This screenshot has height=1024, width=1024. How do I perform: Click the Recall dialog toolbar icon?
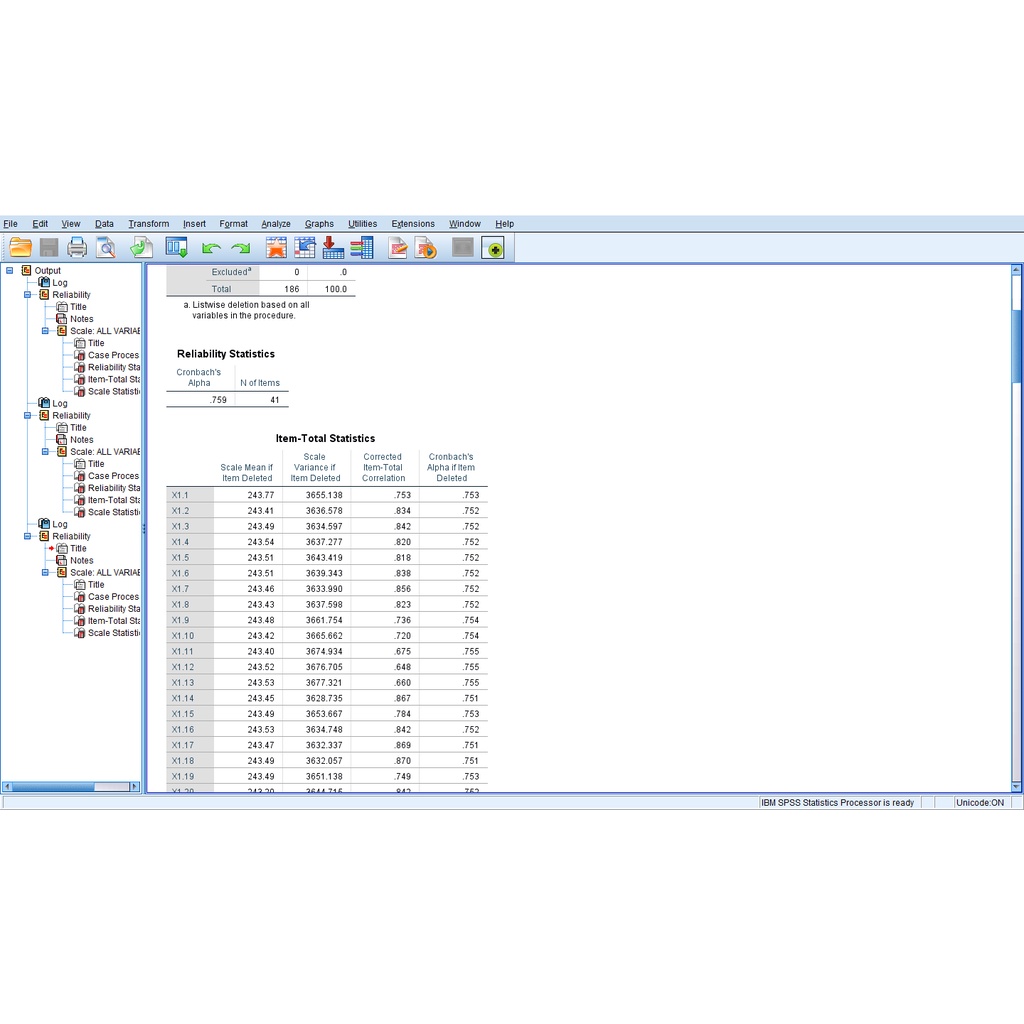pos(177,248)
